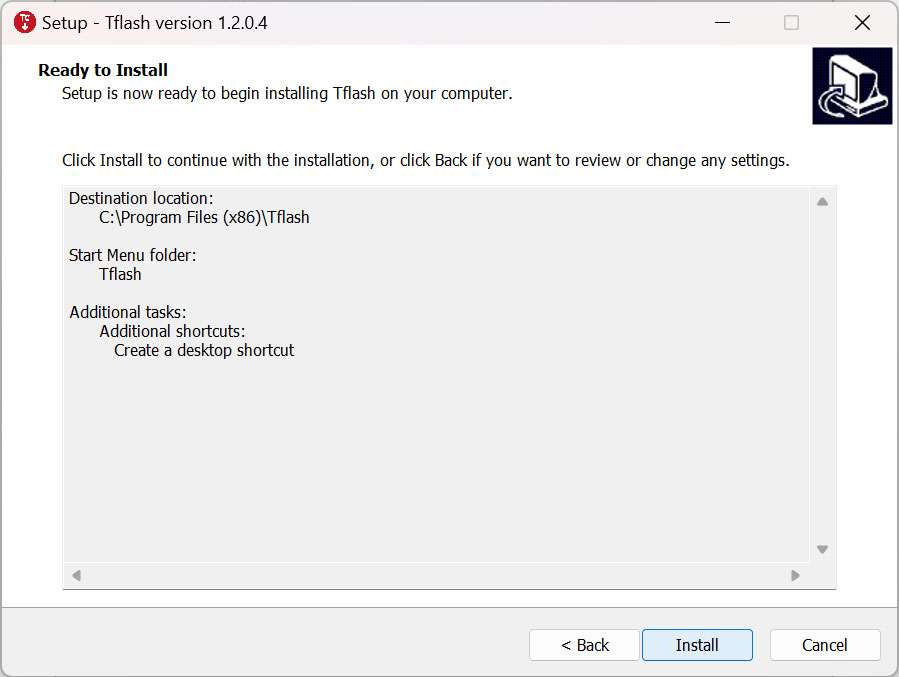The height and width of the screenshot is (677, 899).
Task: Click the 'Ready to Install' heading
Action: click(103, 70)
